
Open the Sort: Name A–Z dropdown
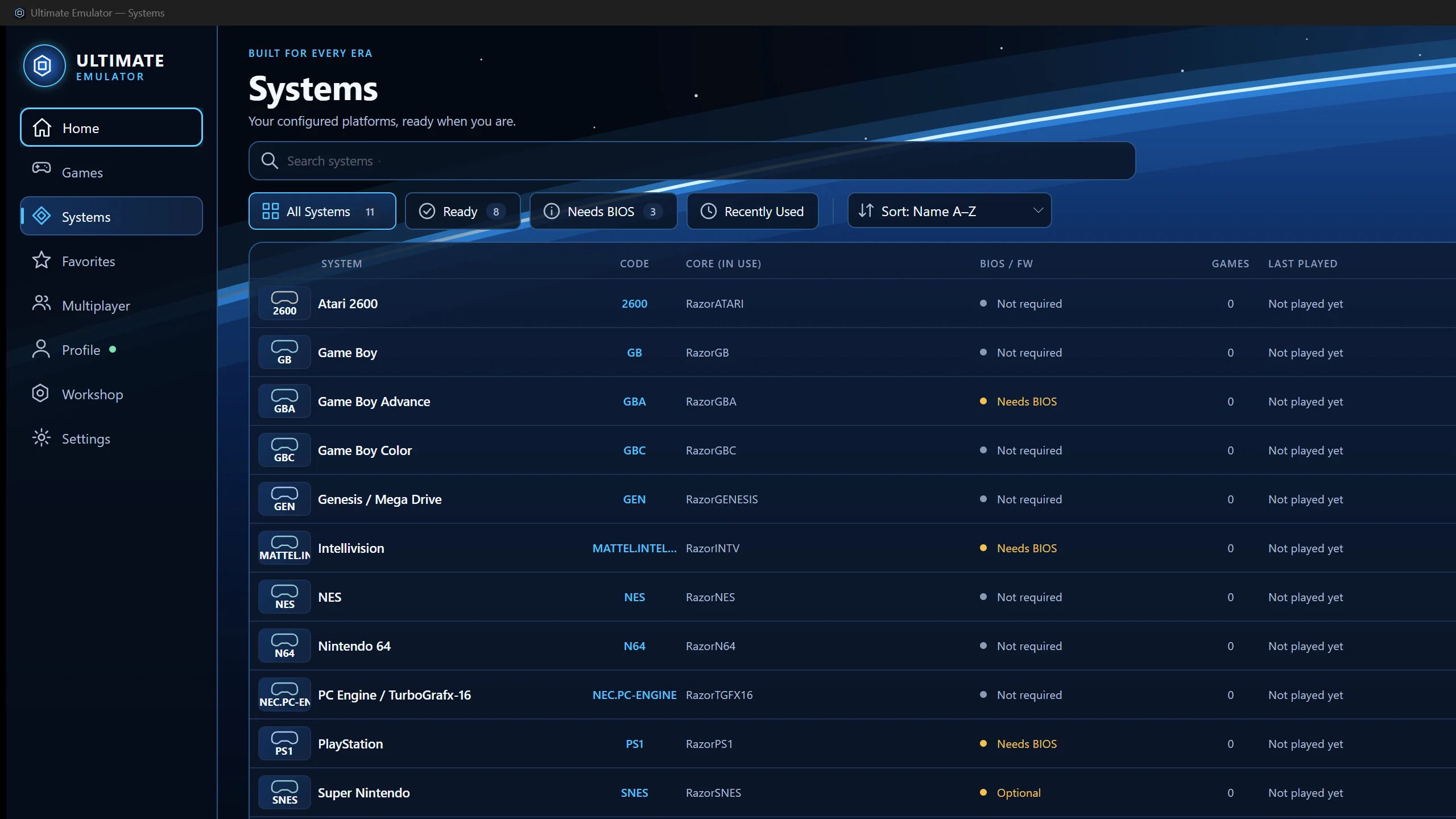949,210
